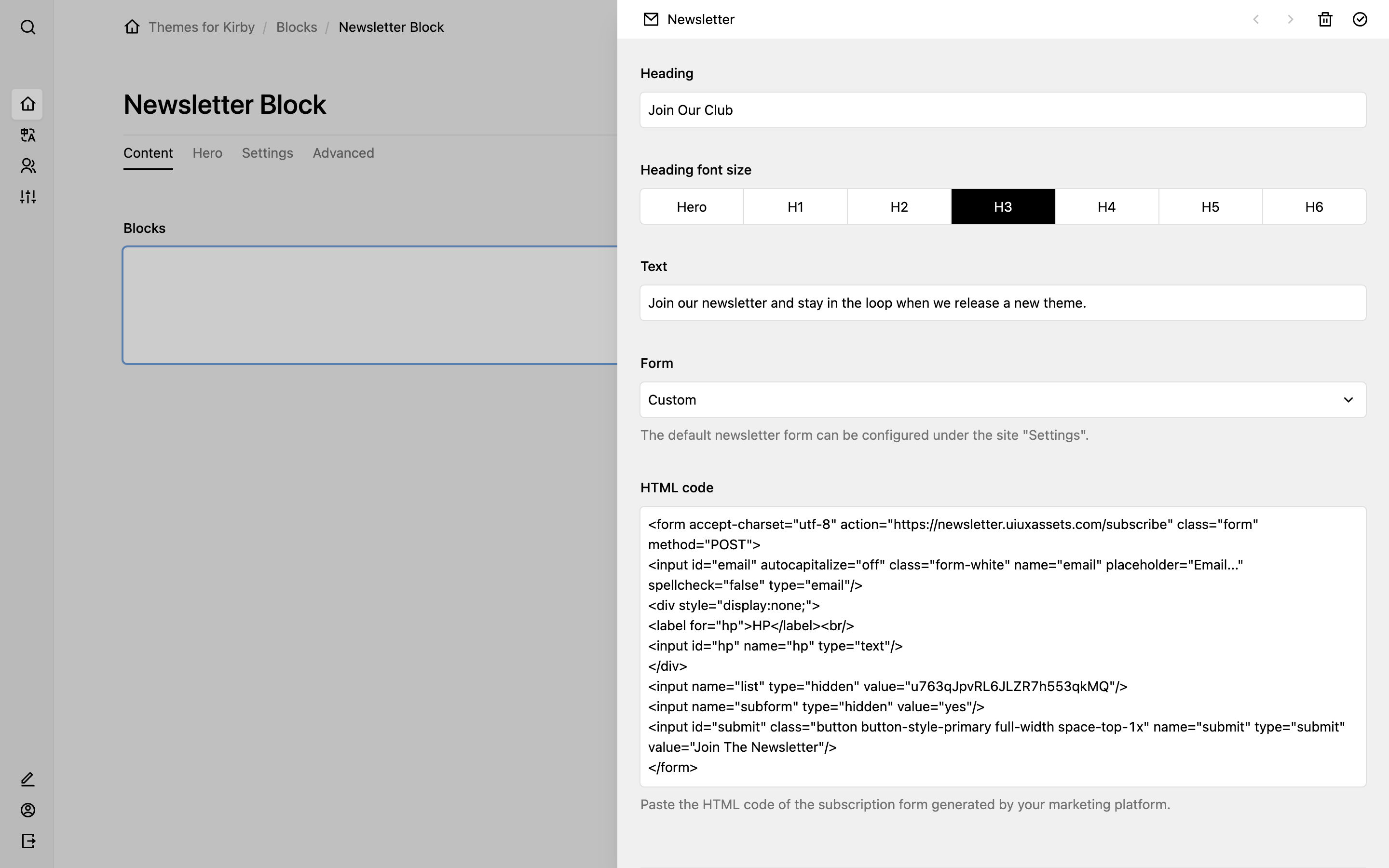Open the search icon in sidebar
Image resolution: width=1389 pixels, height=868 pixels.
[27, 27]
